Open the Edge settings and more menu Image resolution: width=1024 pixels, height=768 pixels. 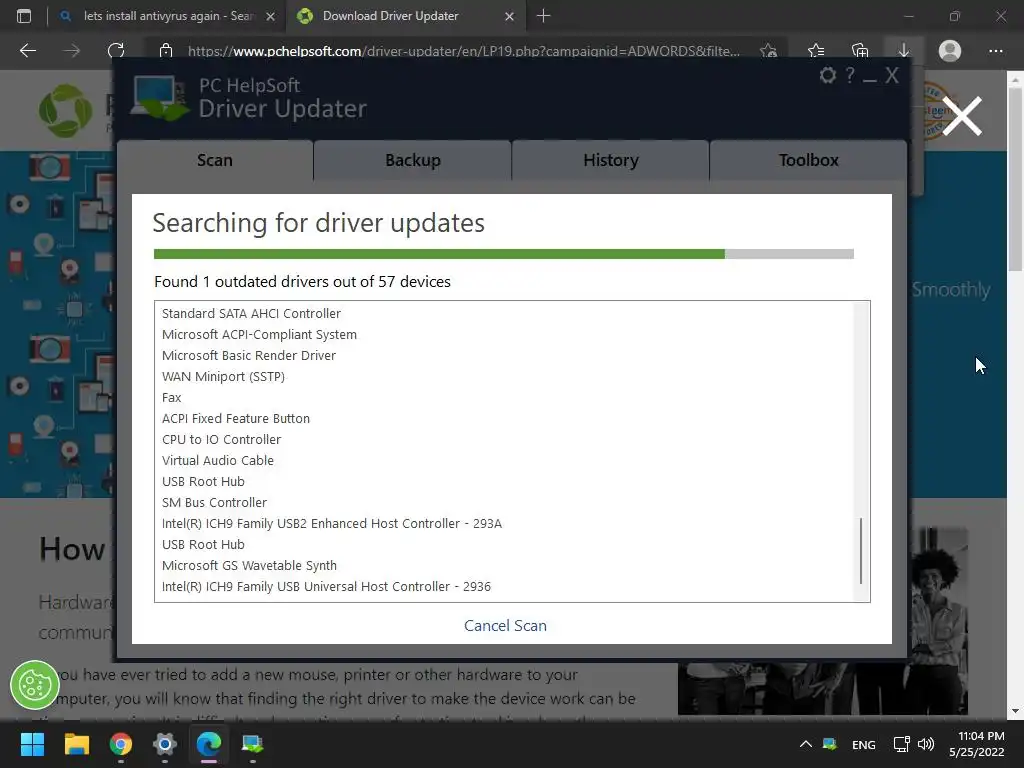pos(995,50)
